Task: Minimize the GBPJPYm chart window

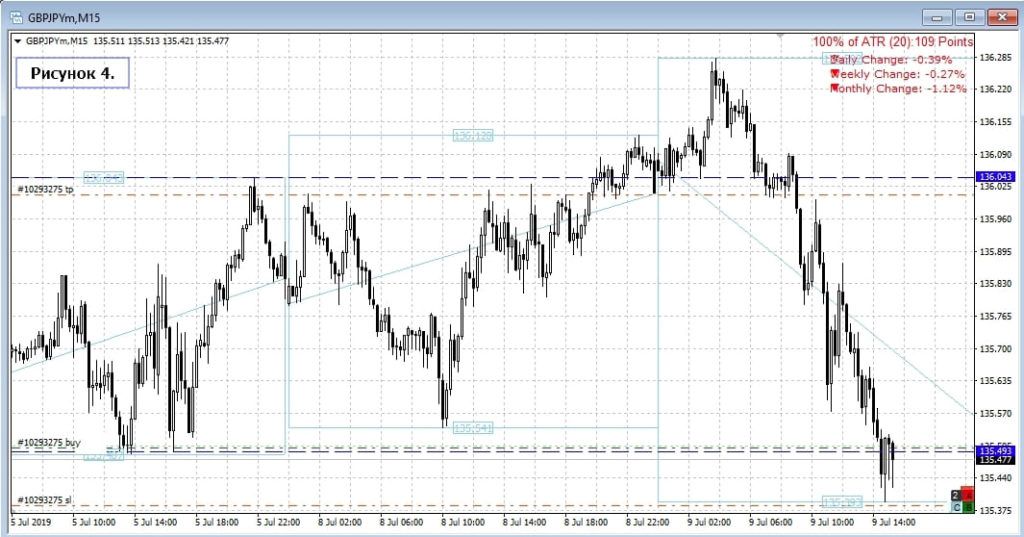Action: point(936,17)
